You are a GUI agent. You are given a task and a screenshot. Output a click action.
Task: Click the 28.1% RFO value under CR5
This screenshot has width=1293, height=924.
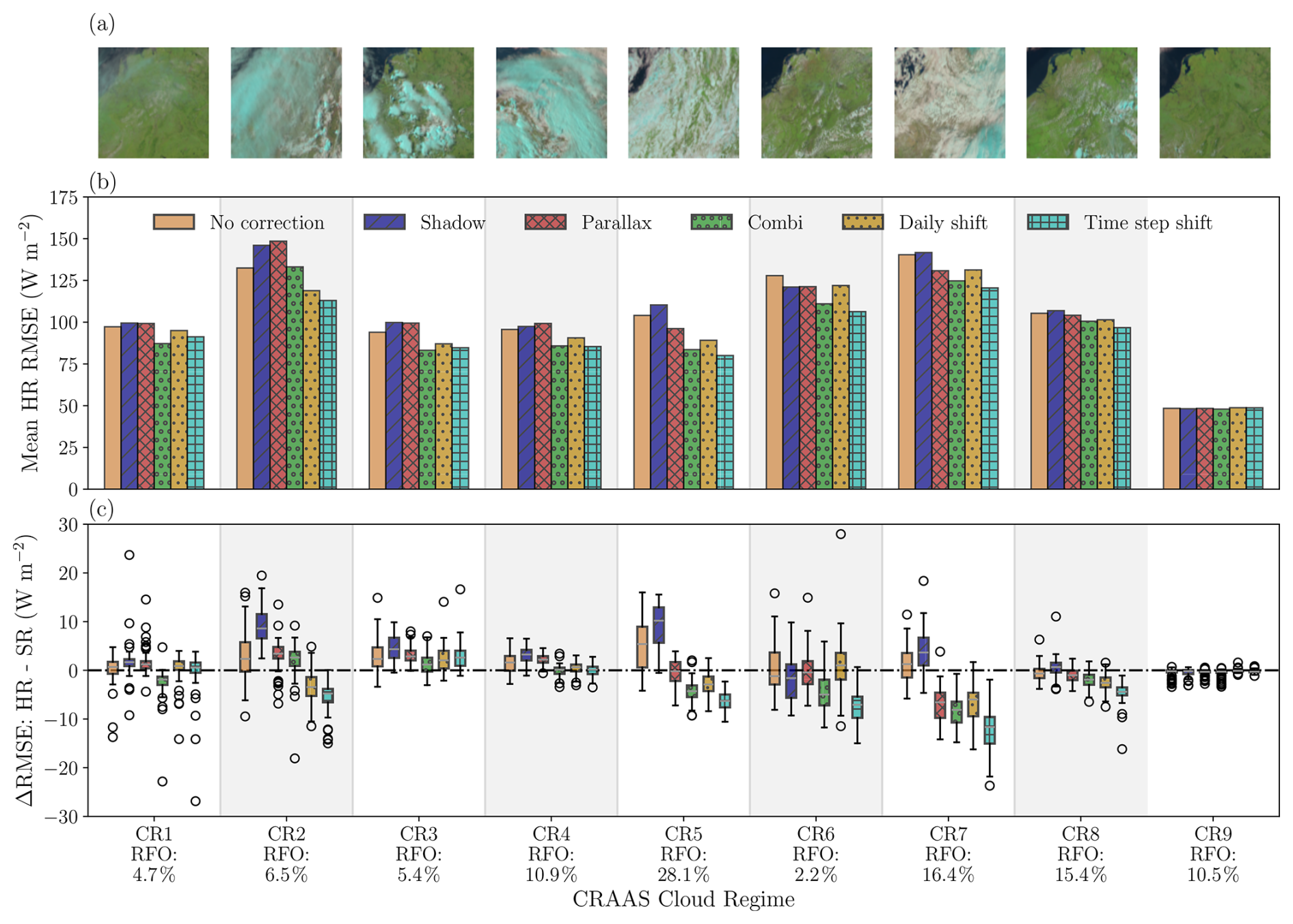coord(683,875)
